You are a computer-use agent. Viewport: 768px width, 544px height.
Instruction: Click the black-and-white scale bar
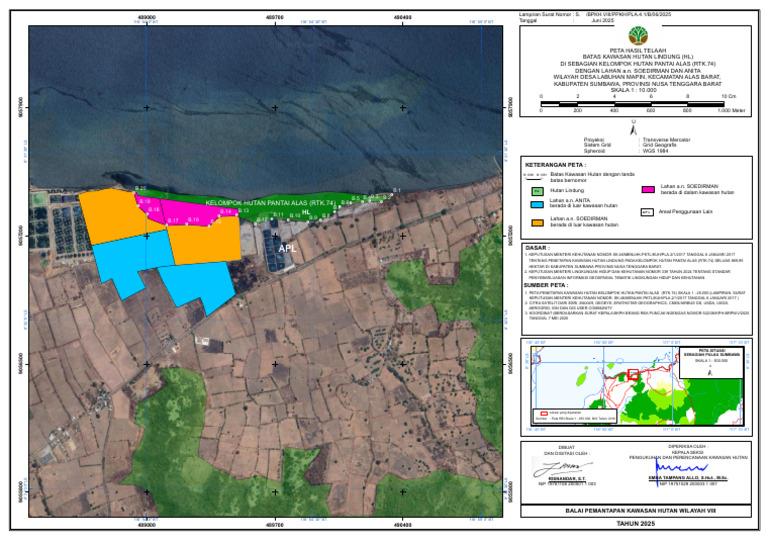pyautogui.click(x=632, y=104)
